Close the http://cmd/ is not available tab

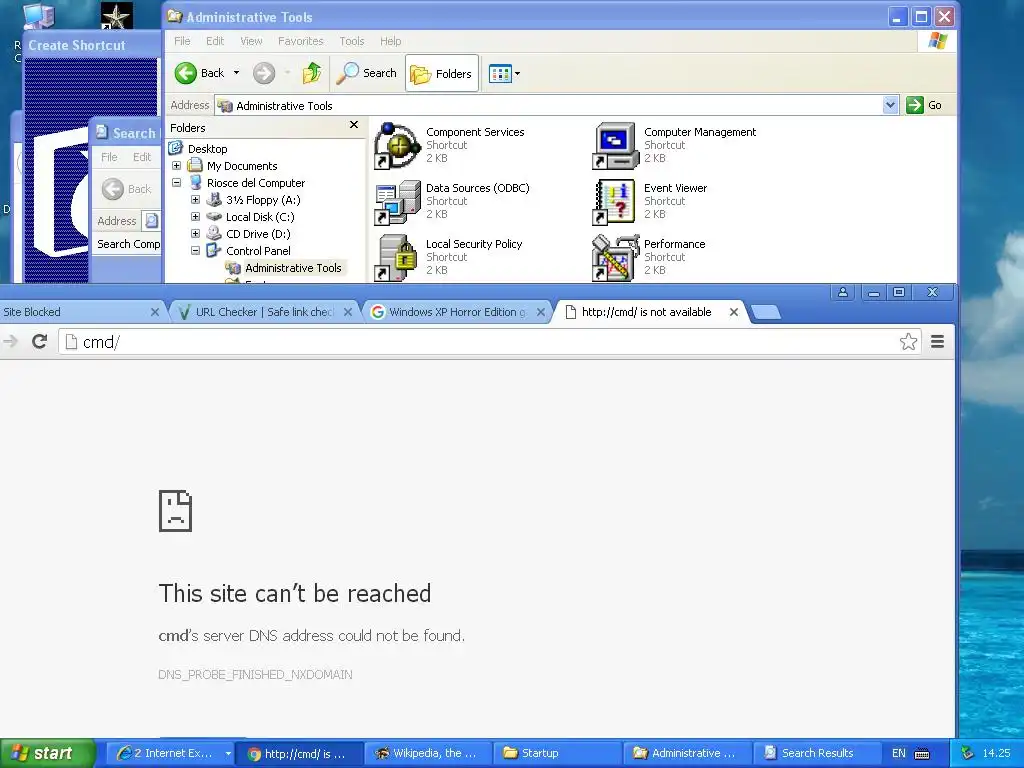(x=734, y=312)
